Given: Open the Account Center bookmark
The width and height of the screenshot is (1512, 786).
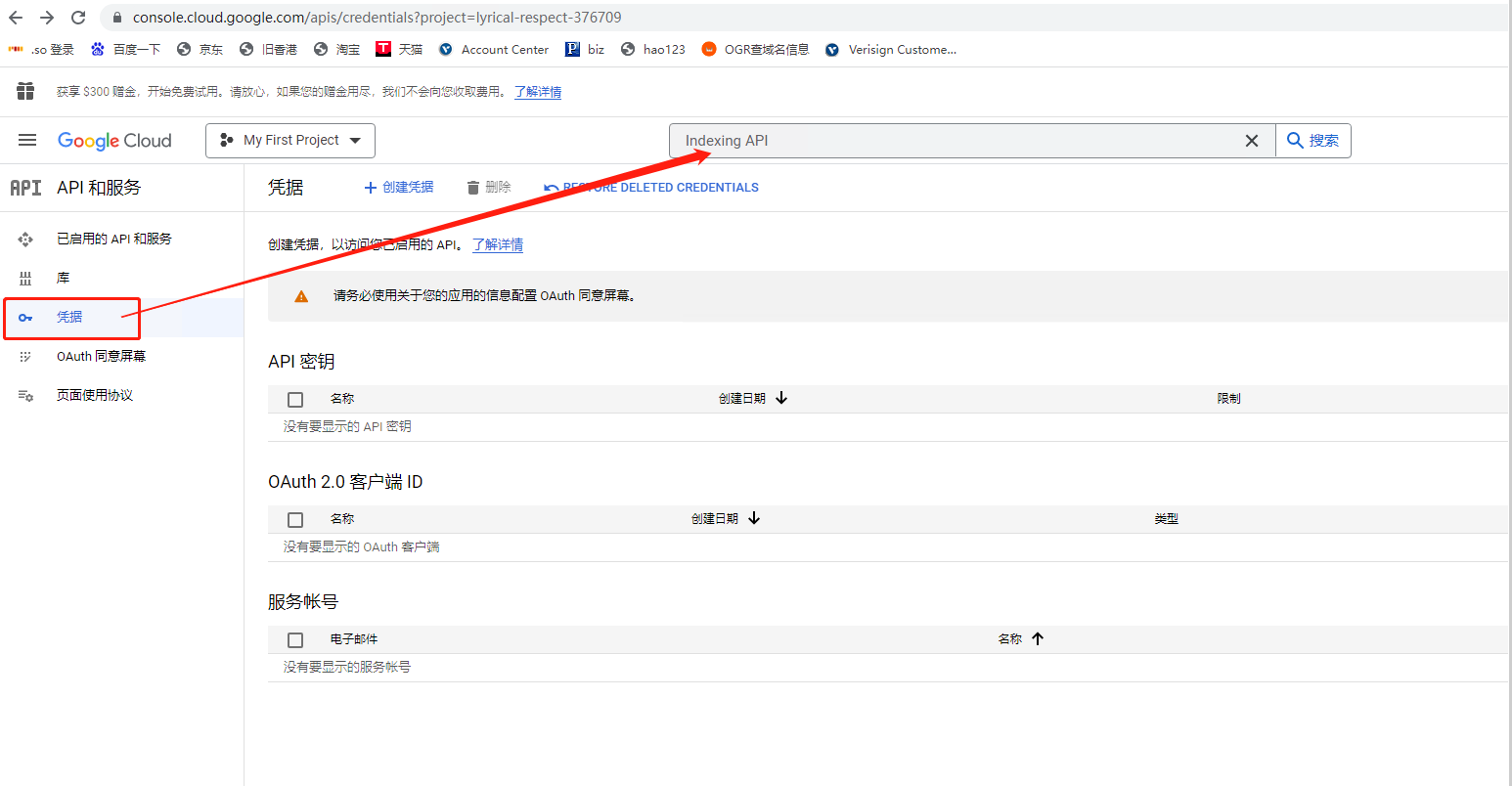Looking at the screenshot, I should pyautogui.click(x=494, y=49).
